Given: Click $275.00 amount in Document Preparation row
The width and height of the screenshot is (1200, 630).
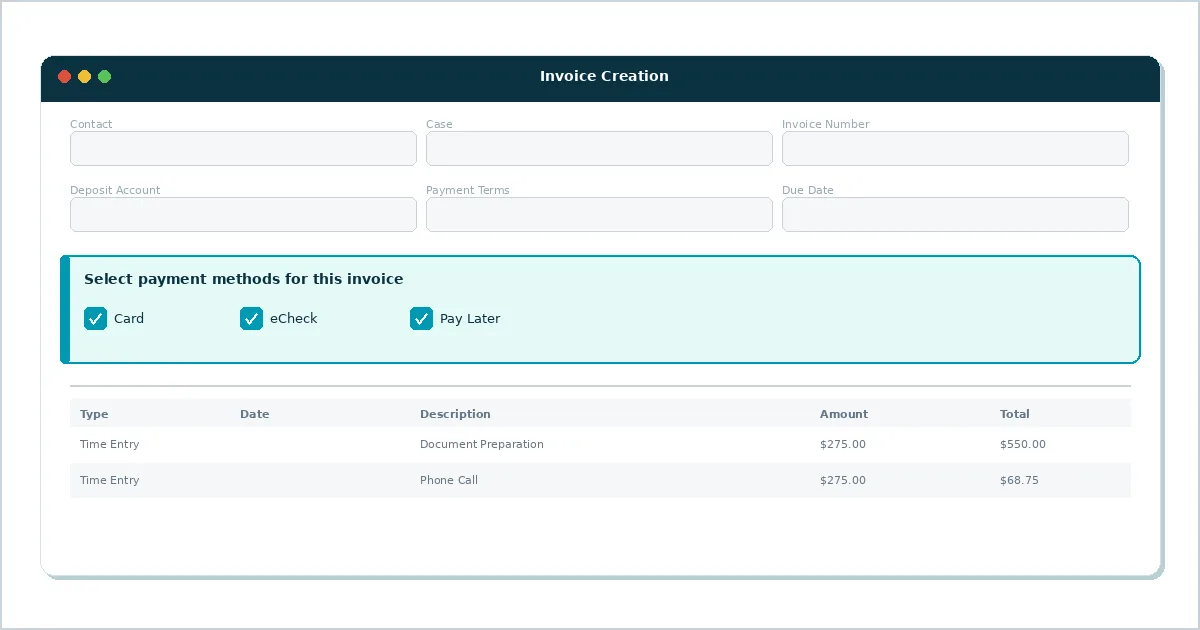Looking at the screenshot, I should [x=843, y=445].
